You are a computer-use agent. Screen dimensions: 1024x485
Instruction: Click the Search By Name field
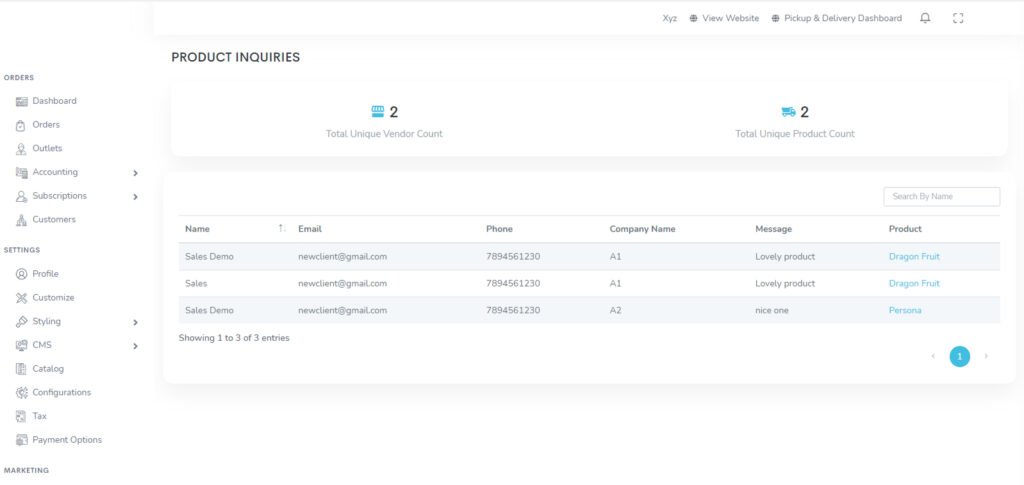tap(941, 197)
